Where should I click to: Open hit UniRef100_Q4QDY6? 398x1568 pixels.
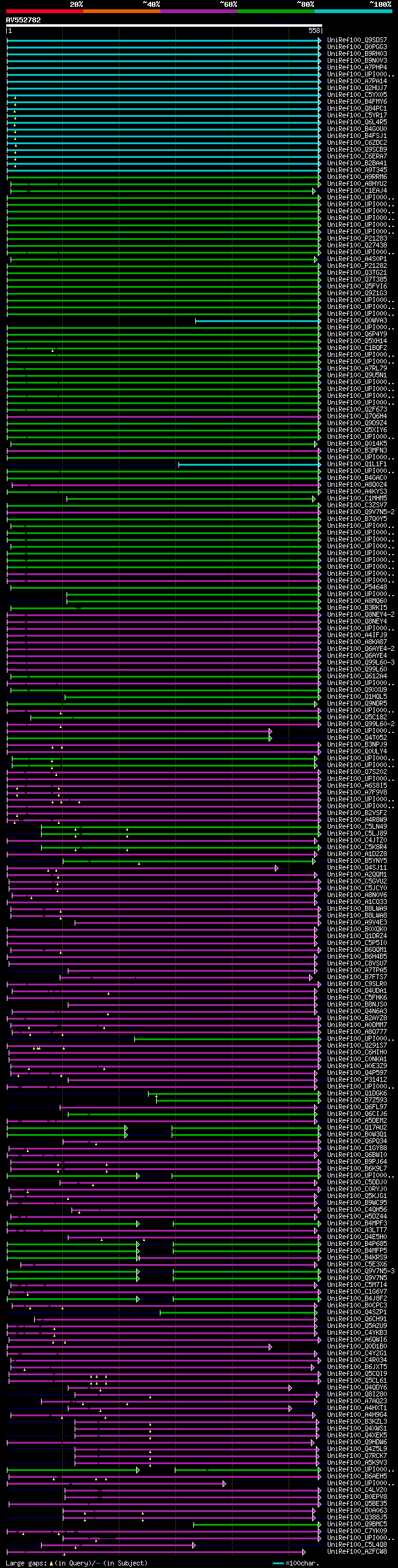[x=357, y=1388]
